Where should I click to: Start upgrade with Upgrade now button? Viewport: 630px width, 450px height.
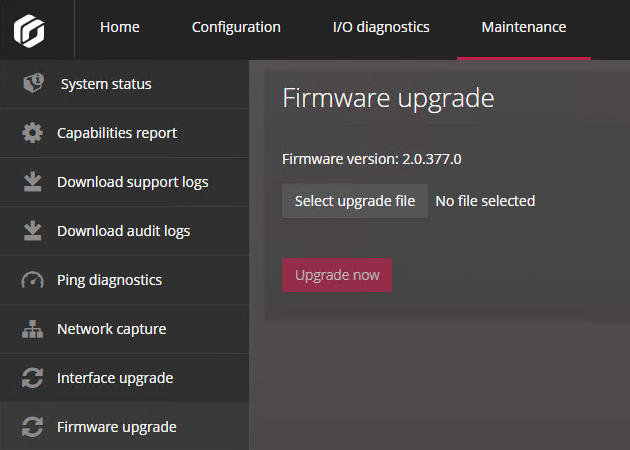pos(337,275)
